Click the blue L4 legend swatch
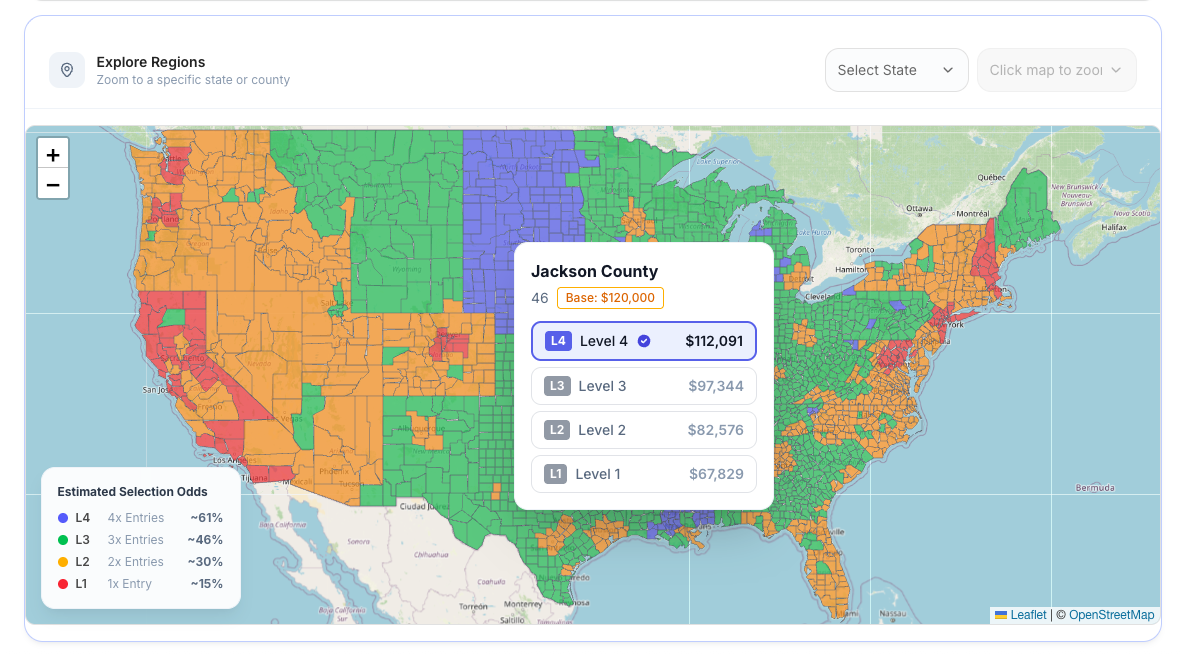 63,518
